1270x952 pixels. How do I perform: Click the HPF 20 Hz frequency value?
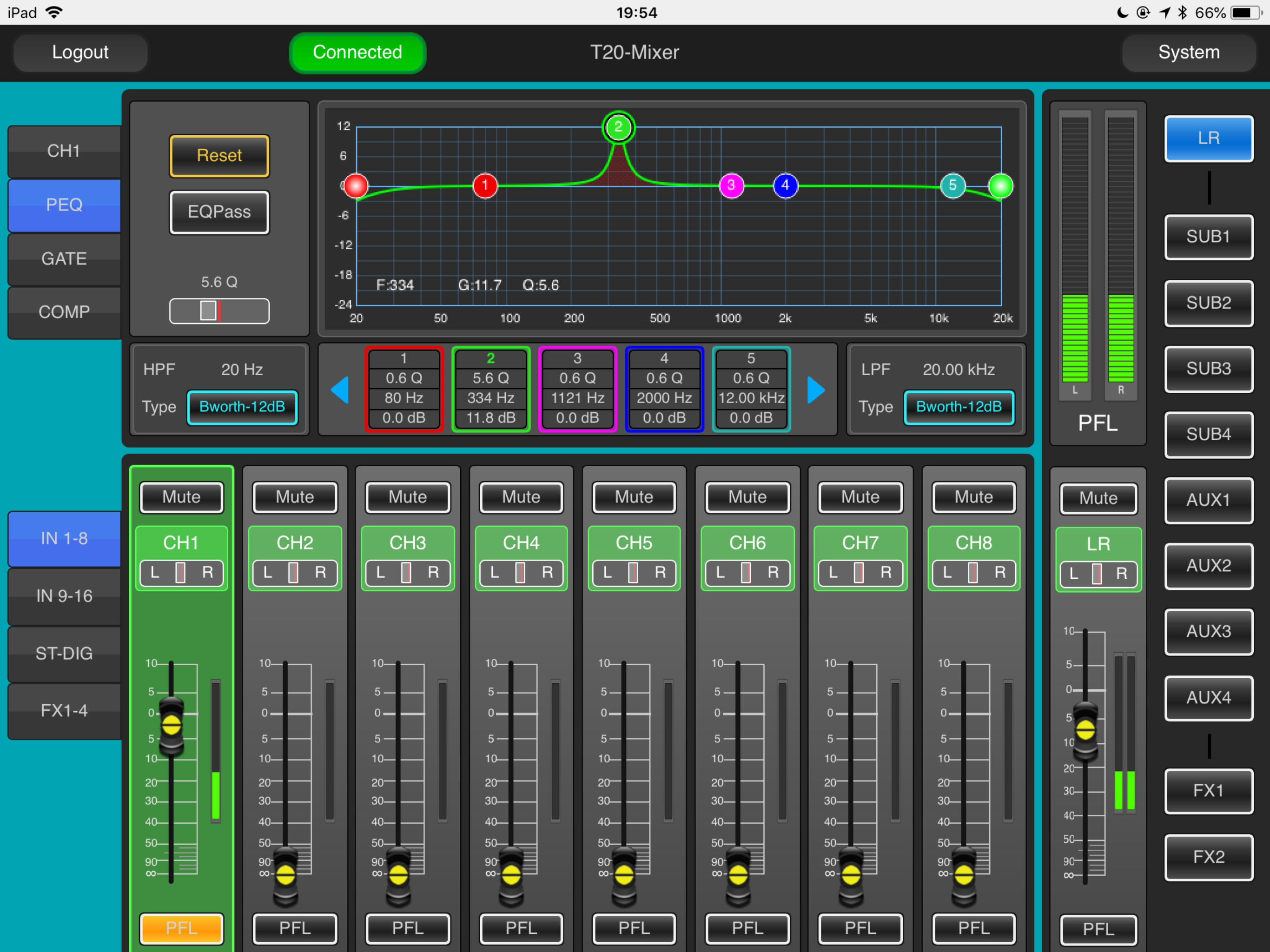pyautogui.click(x=242, y=370)
